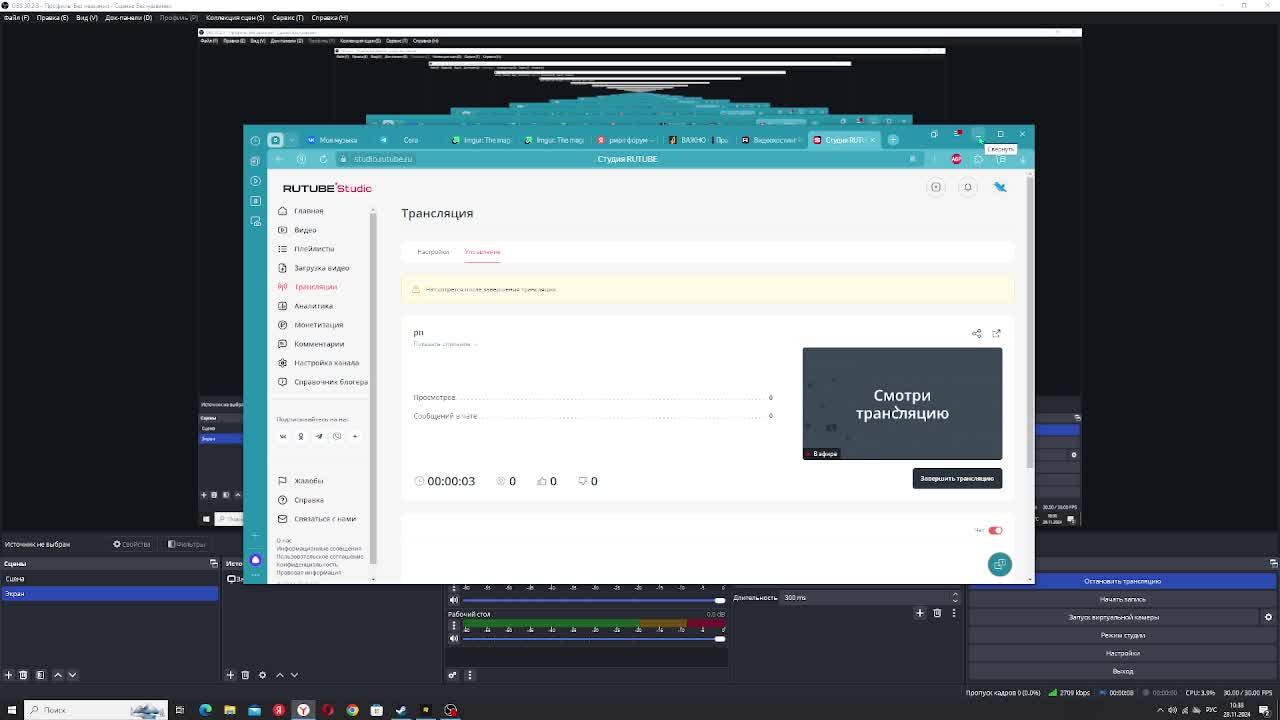
Task: Open the Файл menu in OBS
Action: click(16, 18)
